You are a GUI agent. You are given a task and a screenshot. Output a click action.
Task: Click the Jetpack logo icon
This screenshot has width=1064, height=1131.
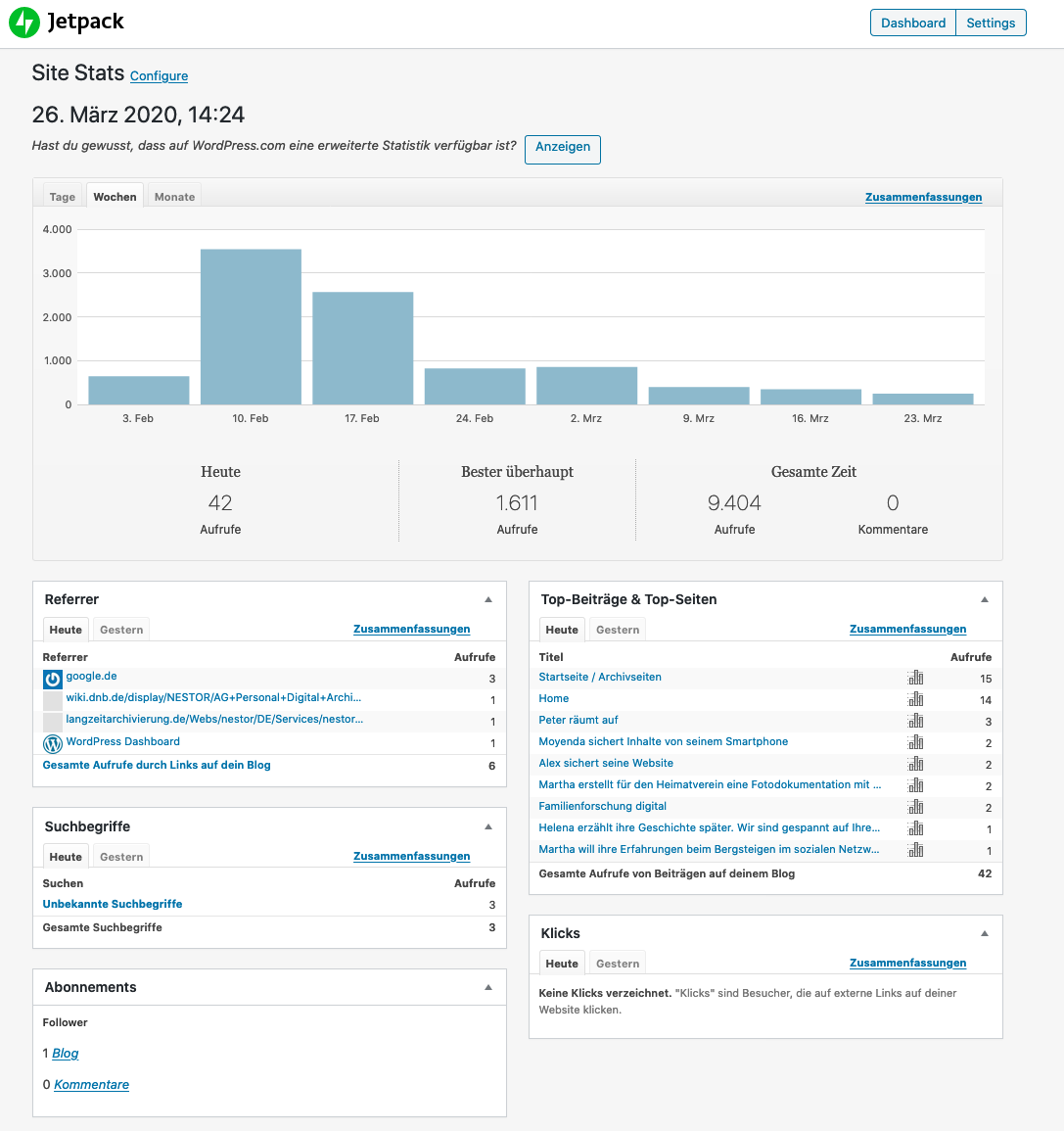(24, 23)
